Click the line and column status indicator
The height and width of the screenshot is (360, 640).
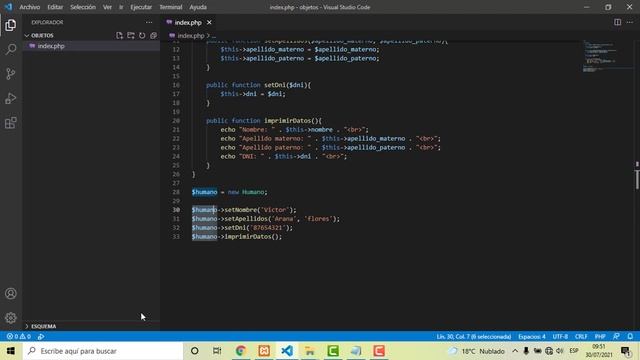[473, 337]
